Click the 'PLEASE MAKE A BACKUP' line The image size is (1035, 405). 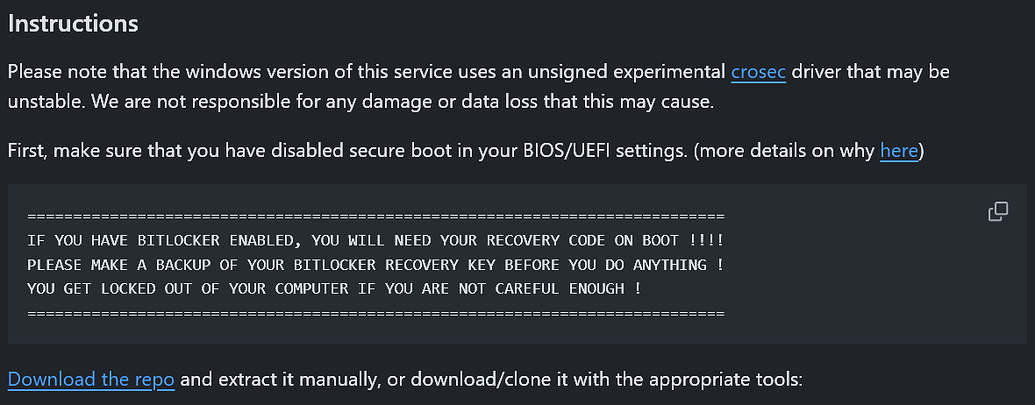tap(376, 265)
